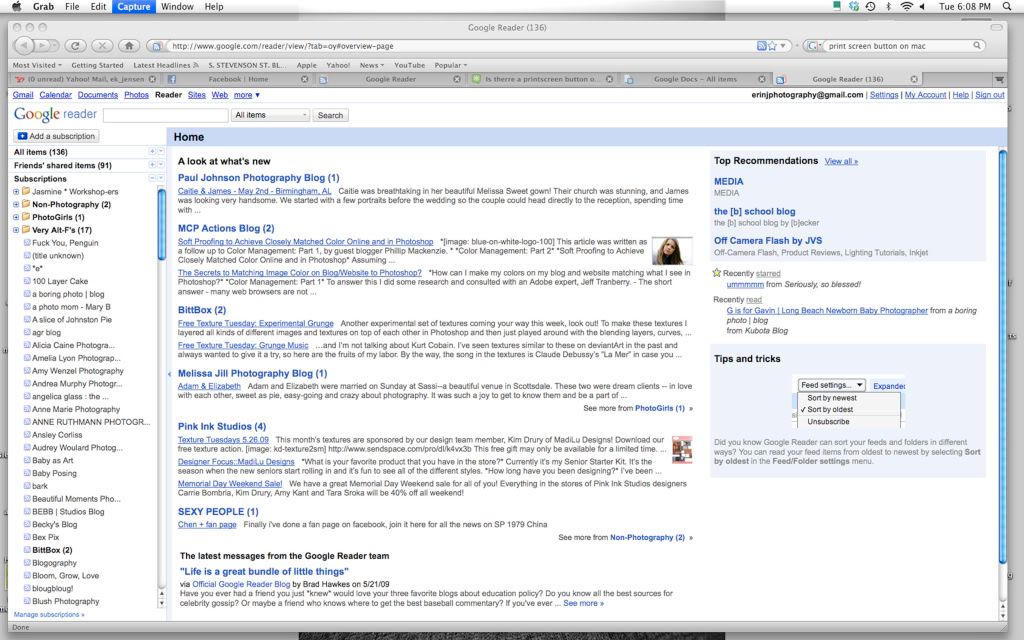This screenshot has width=1024, height=640.
Task: Open the Wi-Fi status icon in menu bar
Action: pos(906,7)
